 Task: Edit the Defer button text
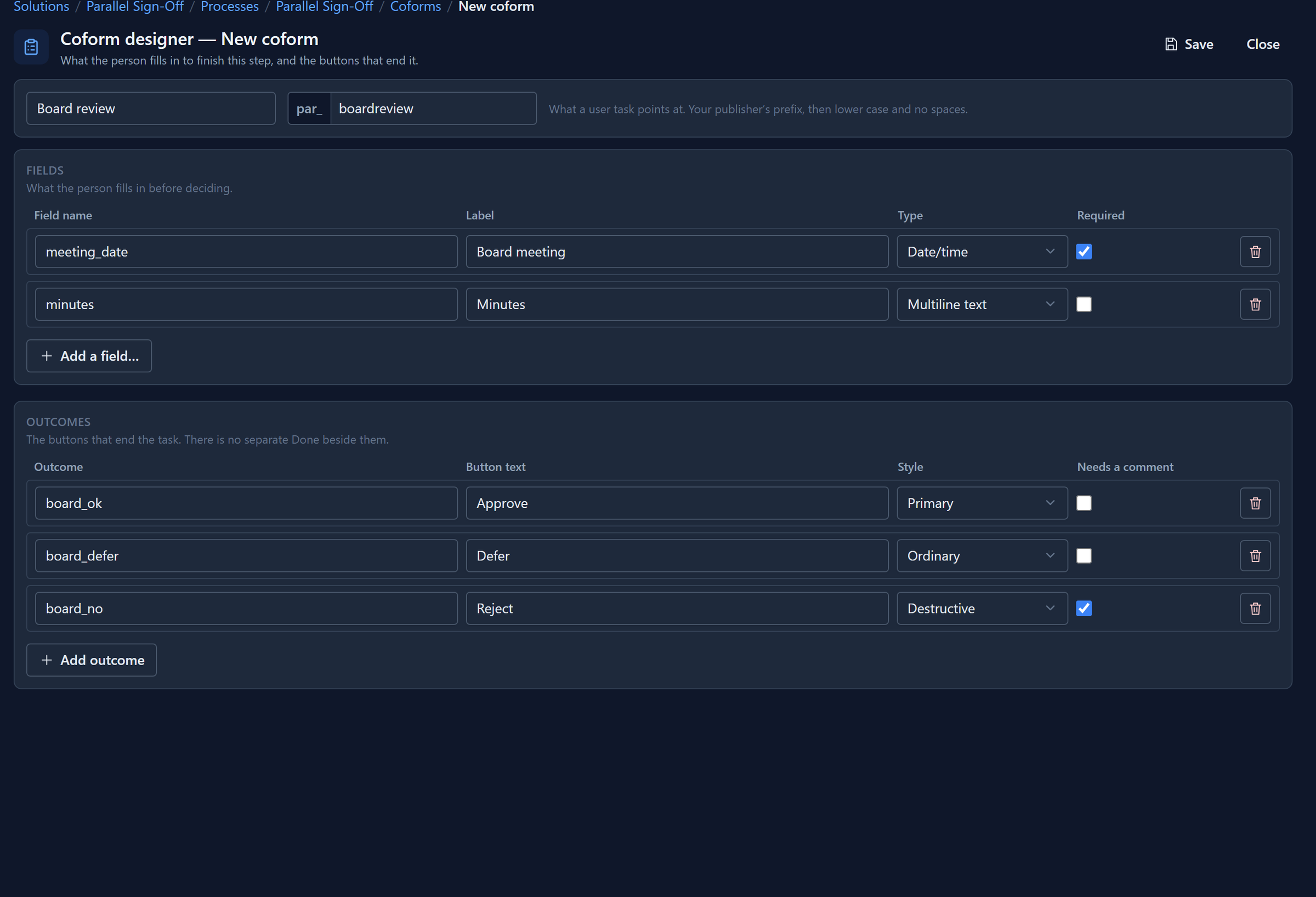pos(677,555)
